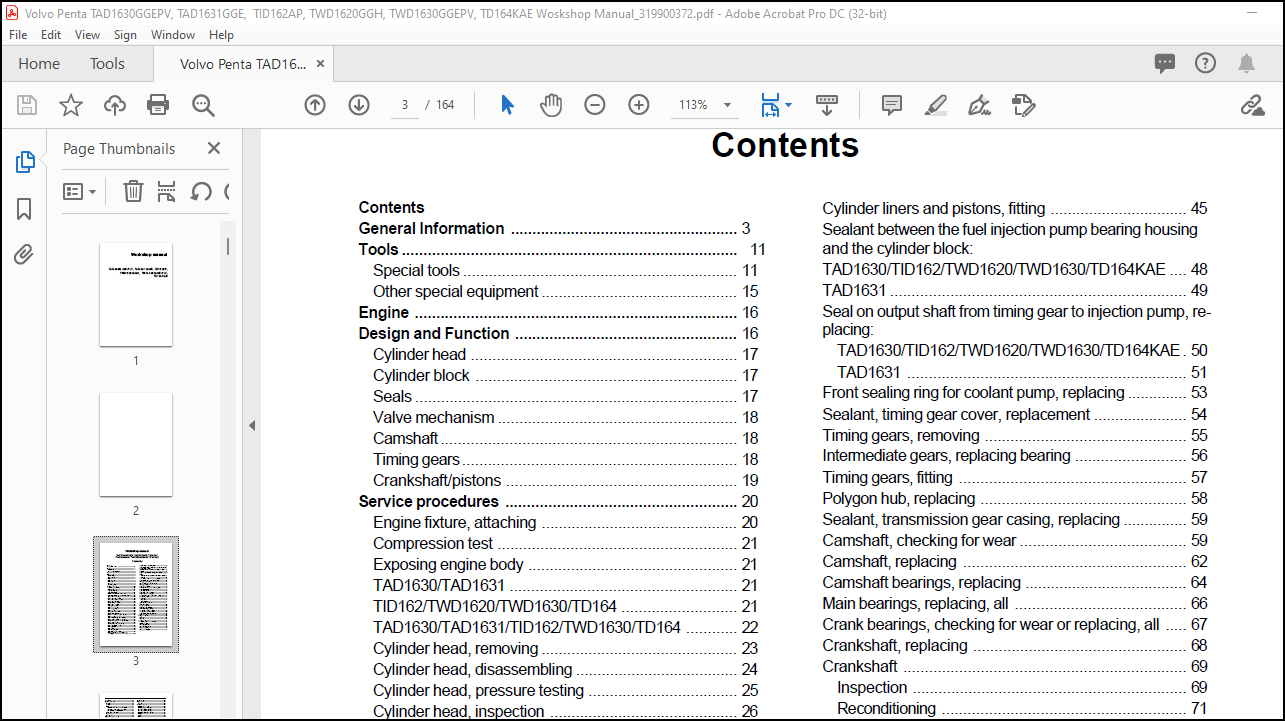Click the Save file icon
Viewport: 1285px width, 721px height.
(27, 105)
